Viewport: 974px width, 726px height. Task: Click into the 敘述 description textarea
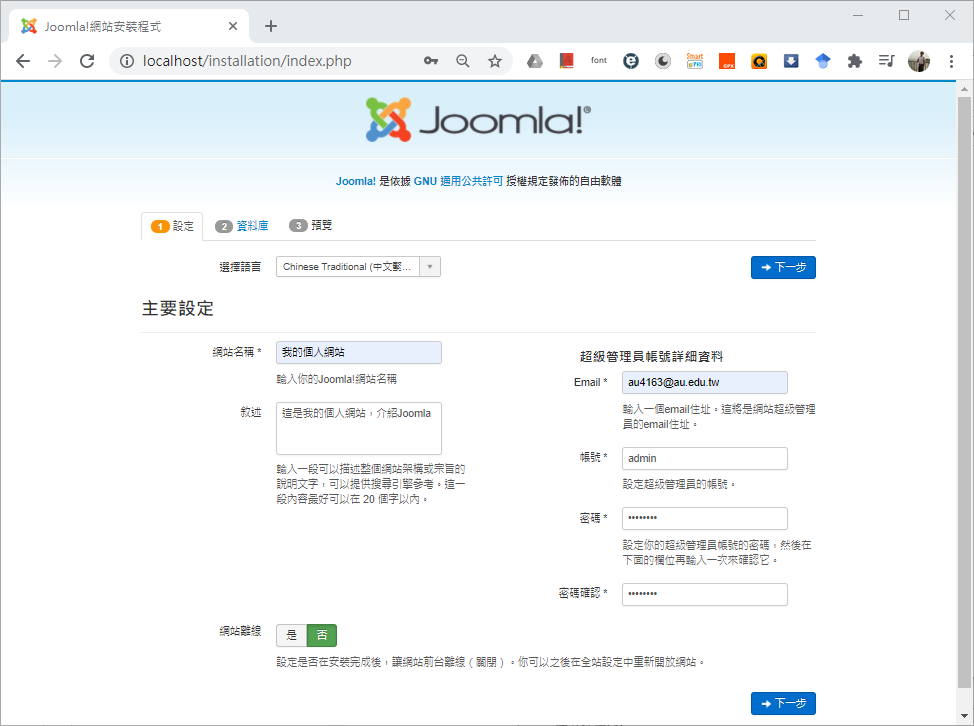pyautogui.click(x=359, y=428)
